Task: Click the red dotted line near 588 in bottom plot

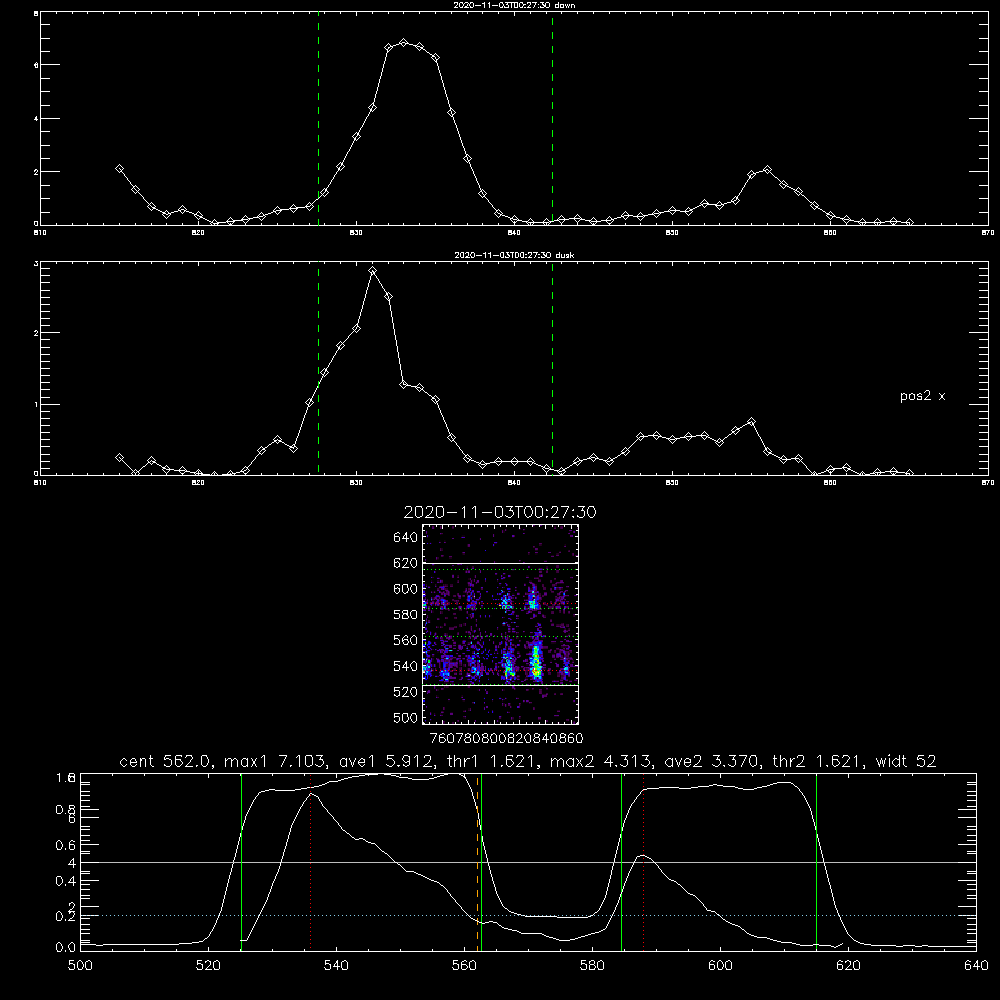Action: coord(643,862)
